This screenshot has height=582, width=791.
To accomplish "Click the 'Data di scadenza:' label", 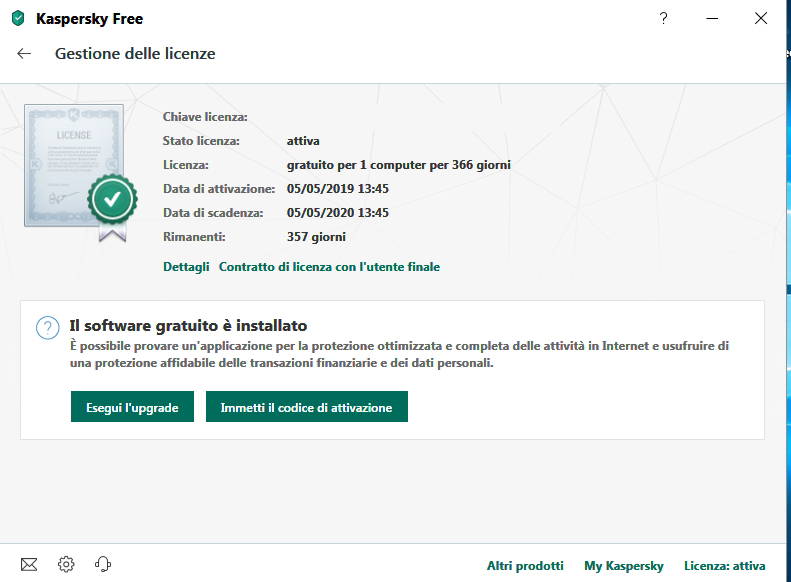I will (213, 213).
